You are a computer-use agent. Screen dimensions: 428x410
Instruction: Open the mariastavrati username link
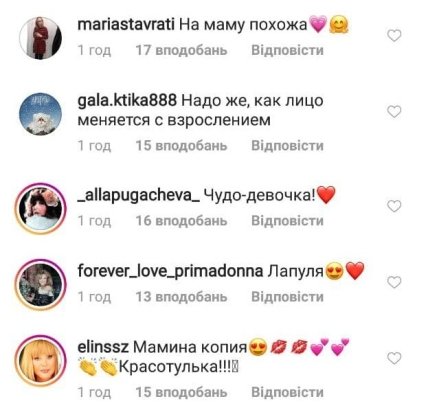(126, 25)
